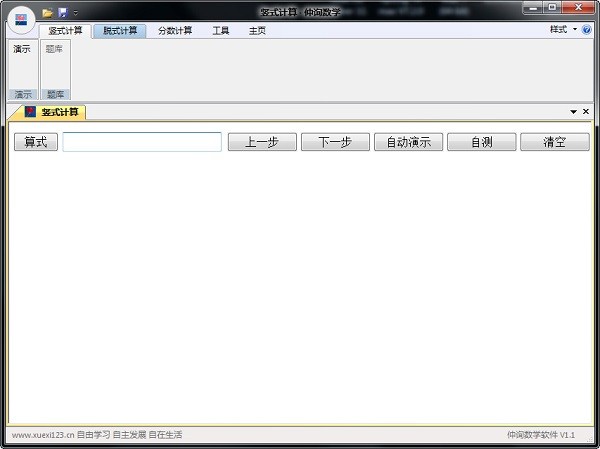Click the 演示 ribbon button
The width and height of the screenshot is (600, 449).
(x=22, y=49)
